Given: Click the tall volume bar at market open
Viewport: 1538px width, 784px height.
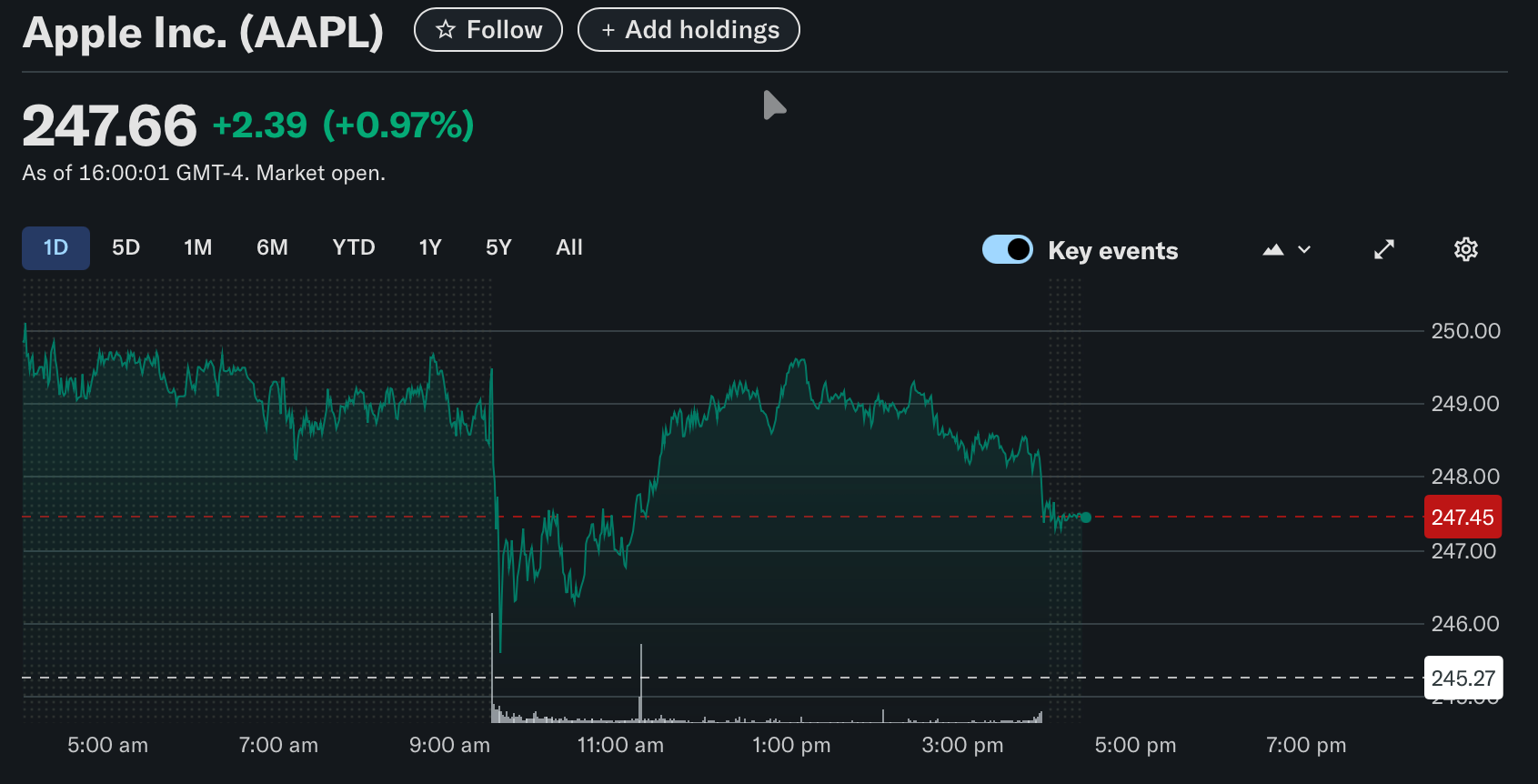Looking at the screenshot, I should (492, 668).
